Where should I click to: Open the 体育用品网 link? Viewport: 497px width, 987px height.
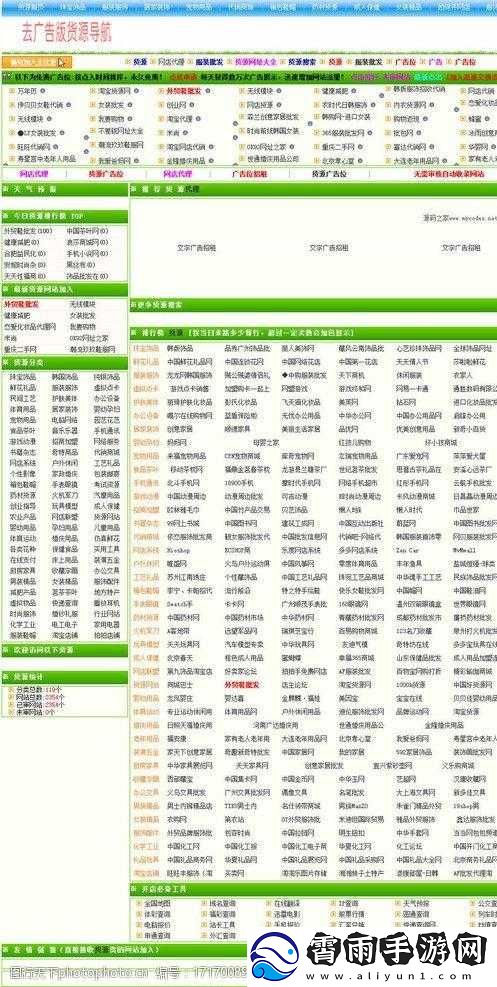[x=240, y=711]
